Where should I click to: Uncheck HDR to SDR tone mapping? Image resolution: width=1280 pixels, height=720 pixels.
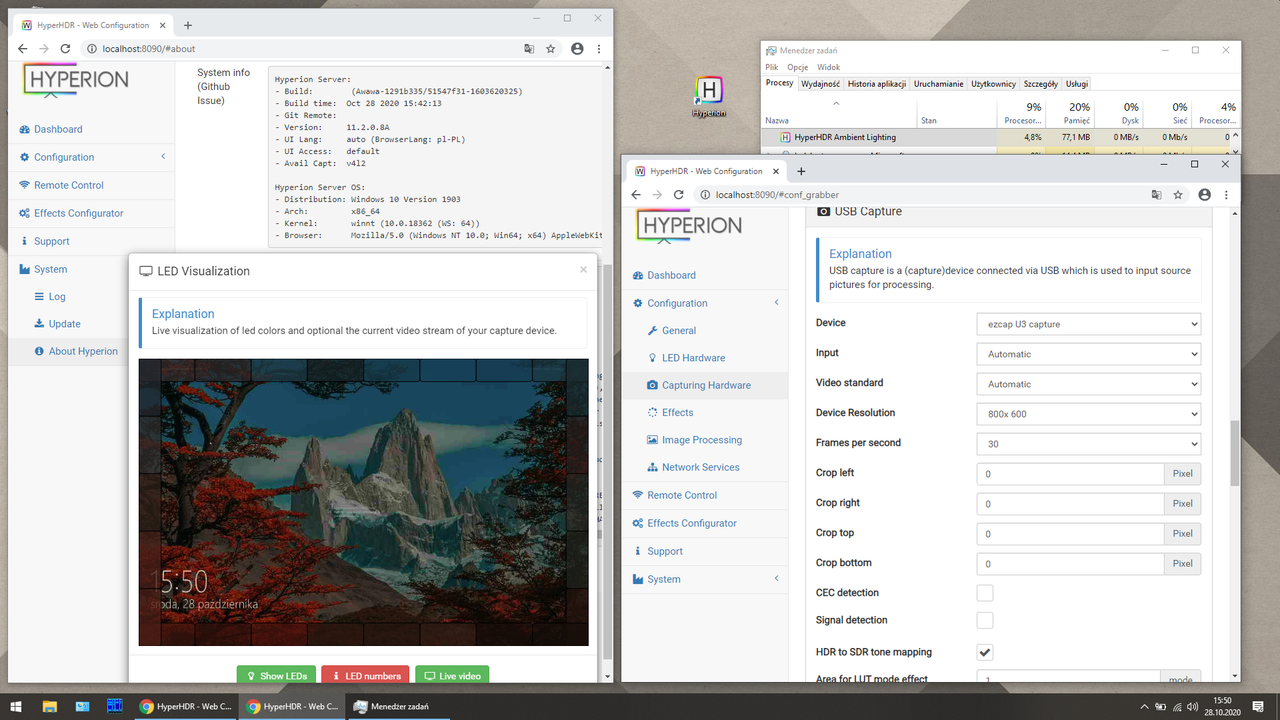point(985,652)
